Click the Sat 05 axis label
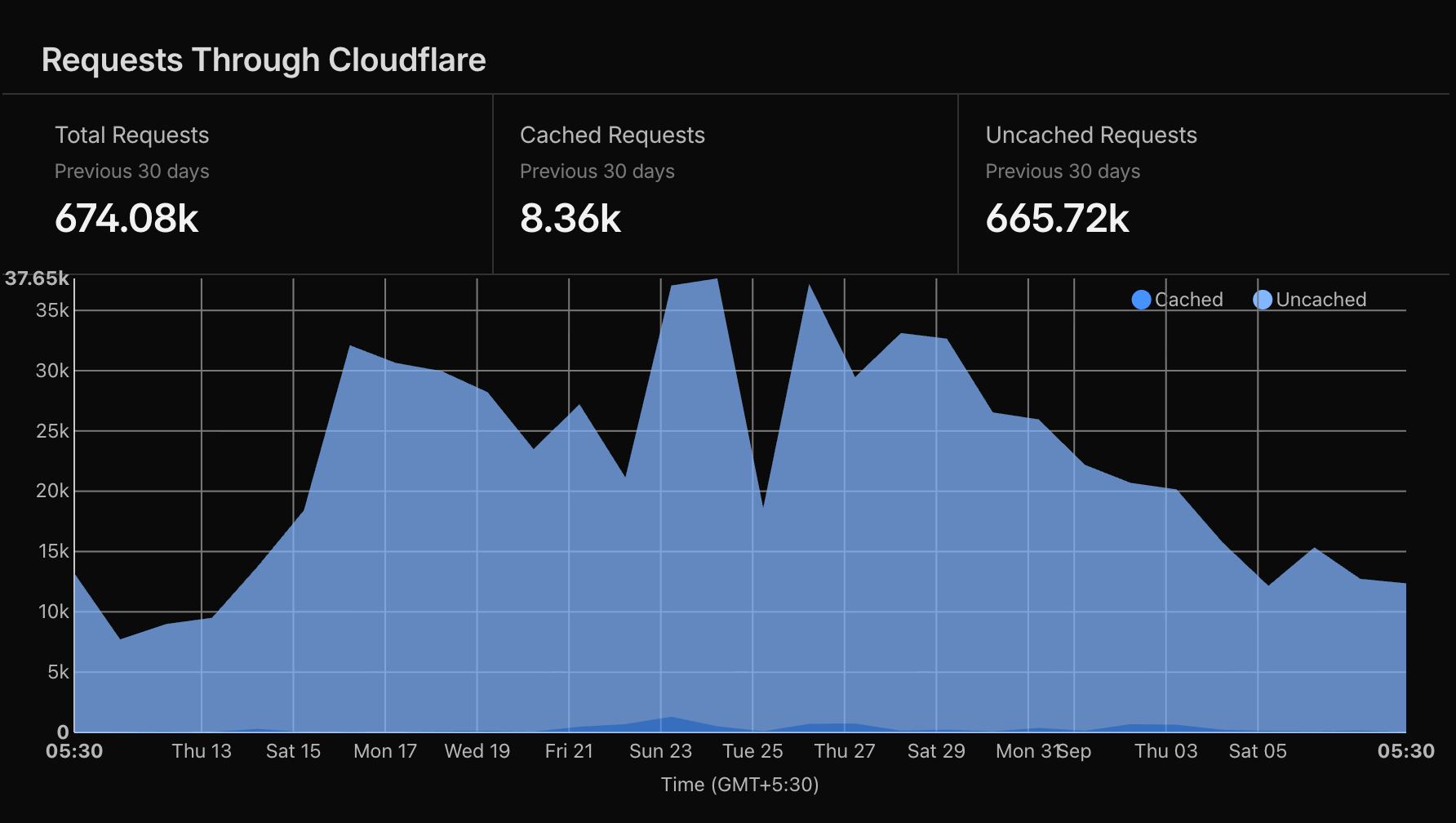Image resolution: width=1456 pixels, height=823 pixels. [1258, 751]
